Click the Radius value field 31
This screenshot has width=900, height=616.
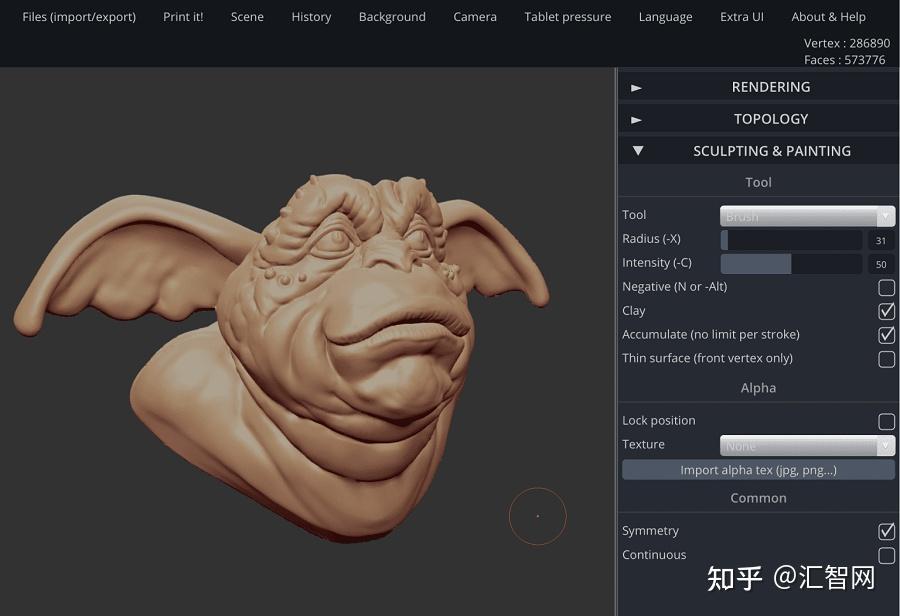tap(881, 241)
